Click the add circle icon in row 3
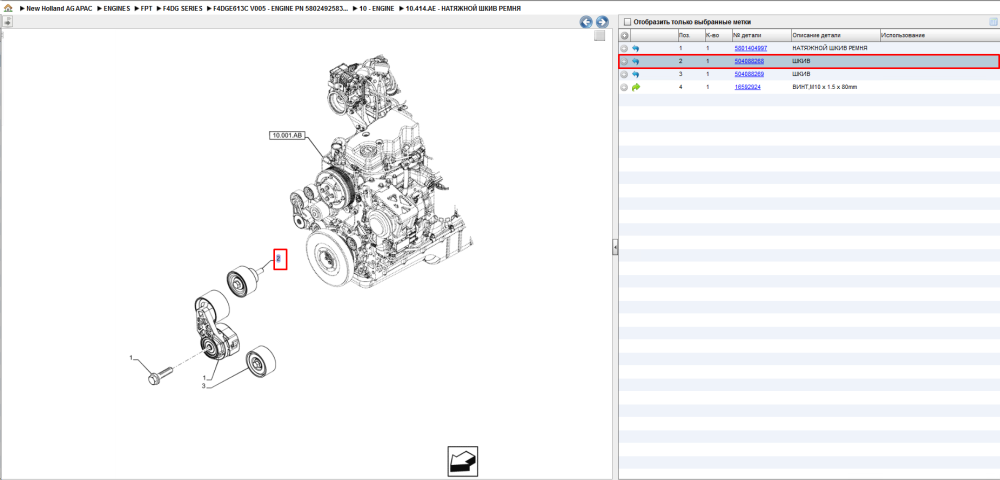This screenshot has height=480, width=1000. click(624, 74)
